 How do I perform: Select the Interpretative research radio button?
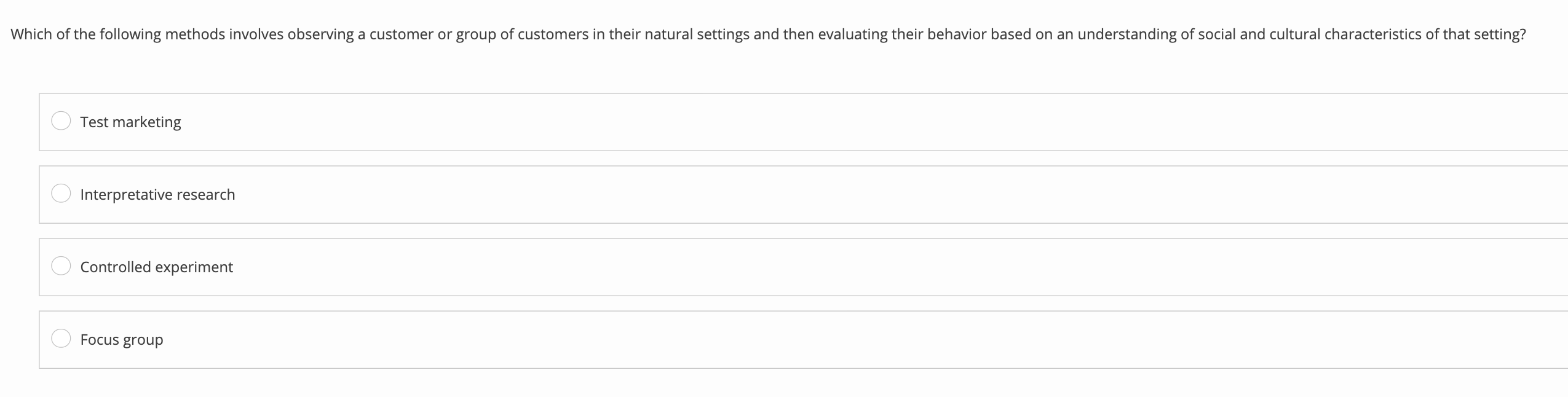pos(62,194)
